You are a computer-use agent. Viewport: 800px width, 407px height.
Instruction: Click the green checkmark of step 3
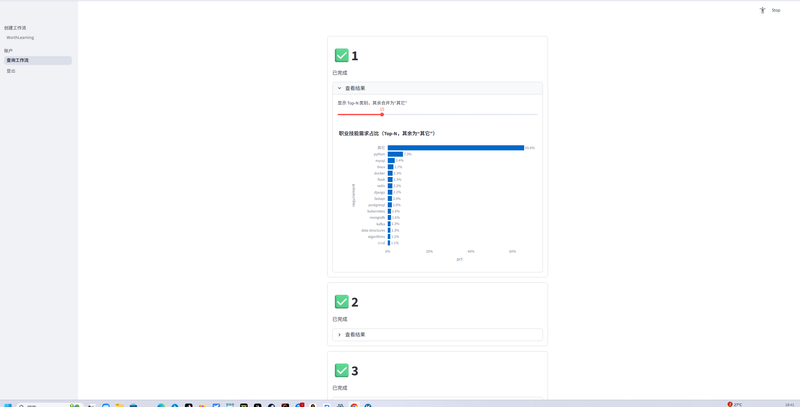341,371
